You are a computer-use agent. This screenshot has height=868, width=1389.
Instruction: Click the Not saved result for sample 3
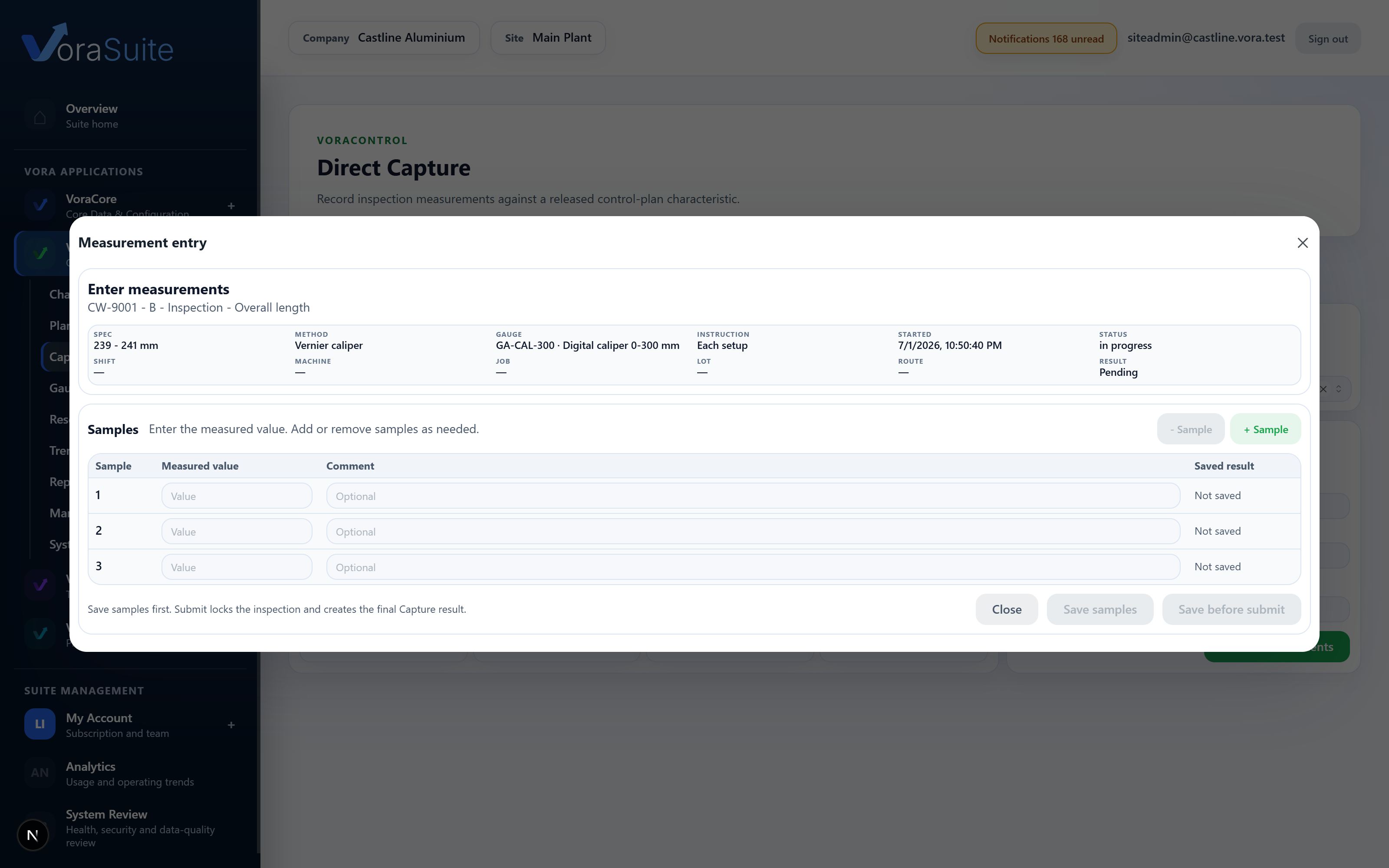1218,567
